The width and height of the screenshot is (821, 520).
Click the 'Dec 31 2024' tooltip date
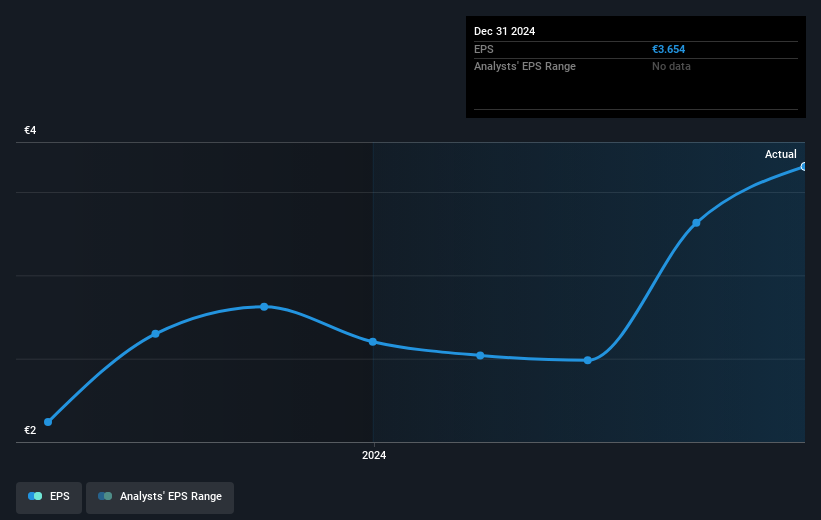504,31
